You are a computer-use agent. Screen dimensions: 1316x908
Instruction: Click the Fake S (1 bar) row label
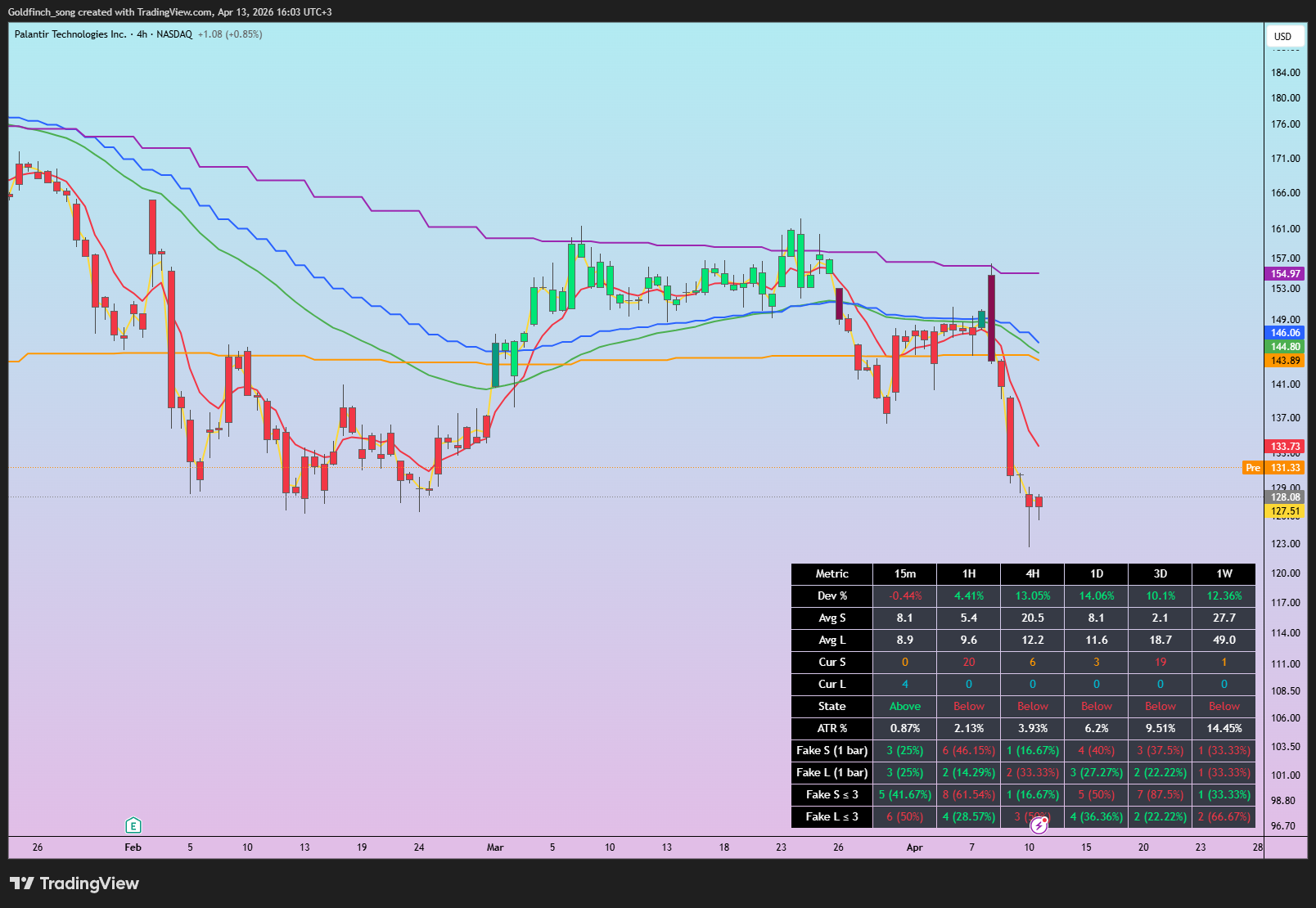(x=832, y=751)
